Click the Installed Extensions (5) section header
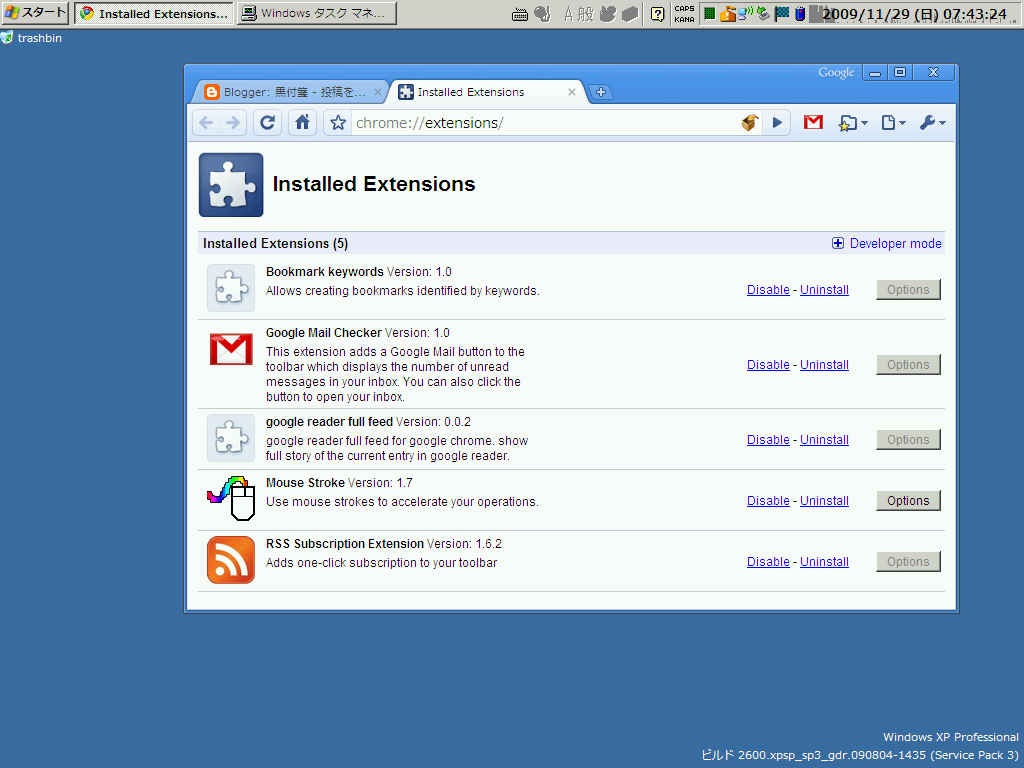 [275, 244]
